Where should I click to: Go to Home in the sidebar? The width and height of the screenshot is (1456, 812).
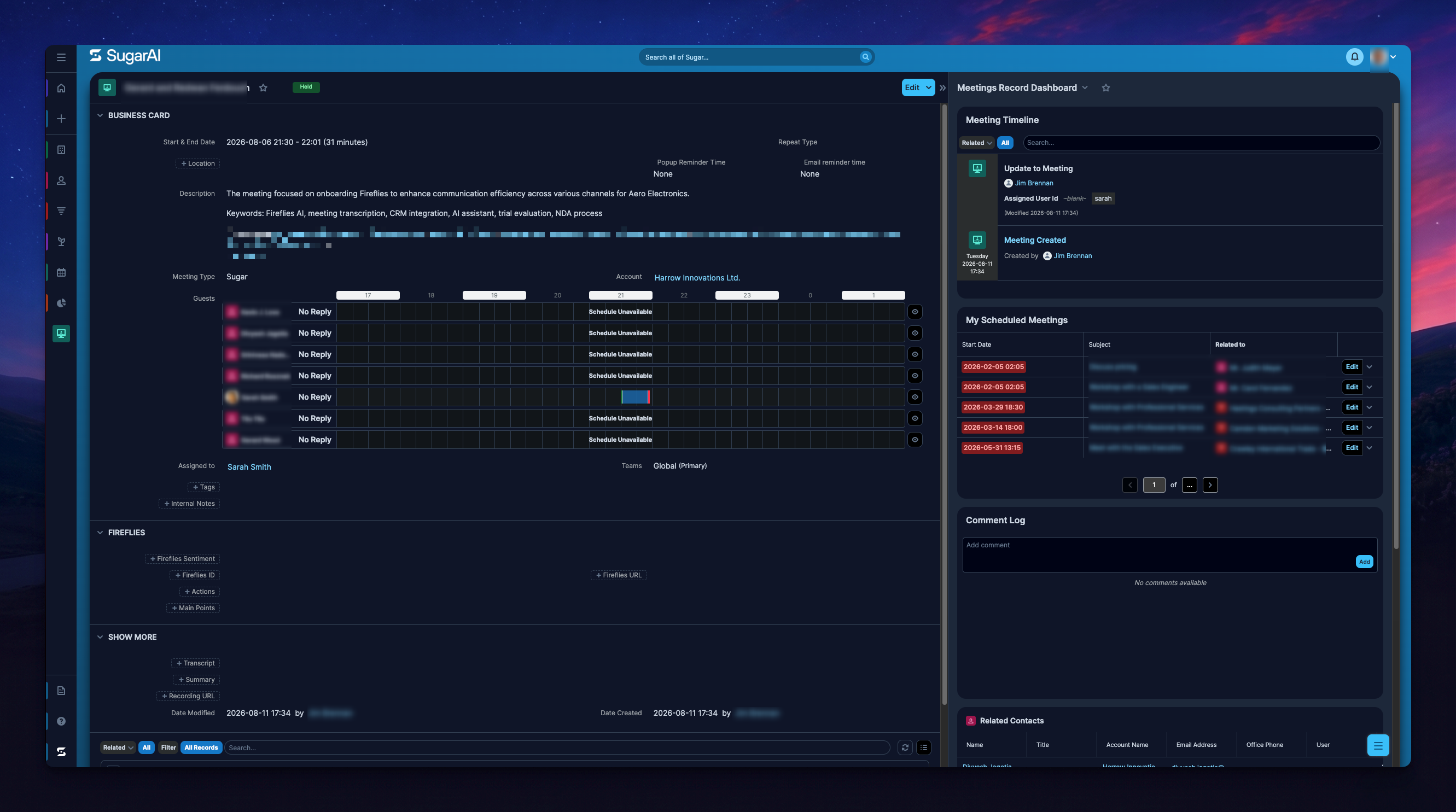[x=61, y=88]
